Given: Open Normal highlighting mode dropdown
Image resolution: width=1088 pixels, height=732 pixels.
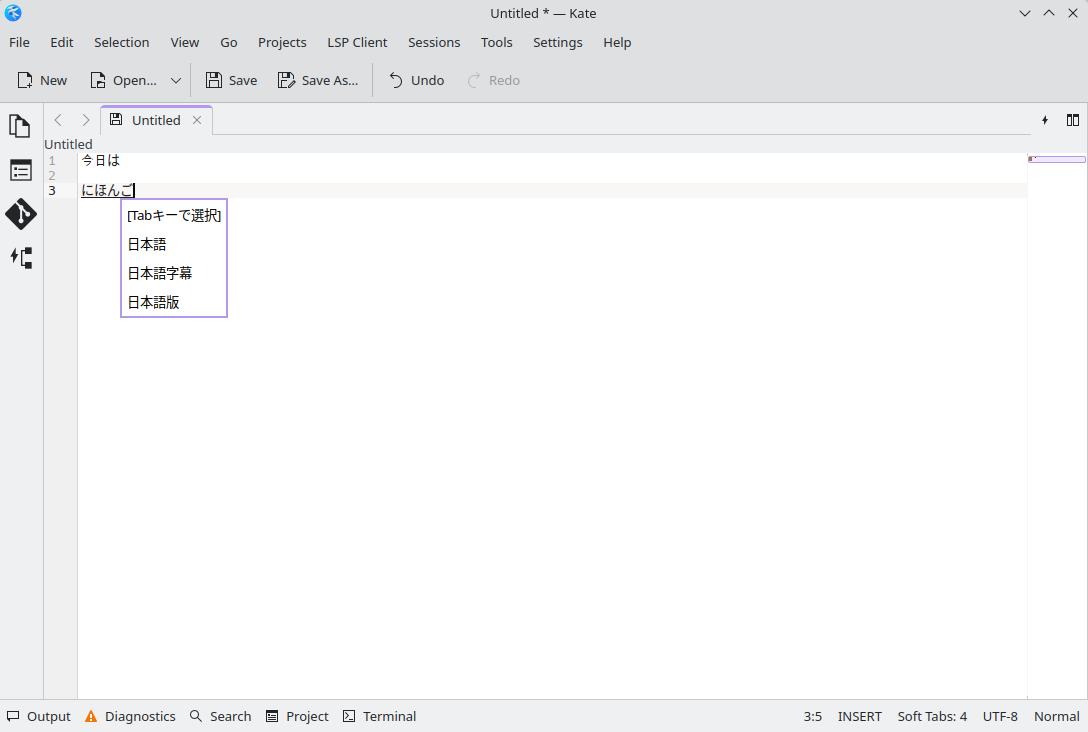Looking at the screenshot, I should [x=1056, y=717].
